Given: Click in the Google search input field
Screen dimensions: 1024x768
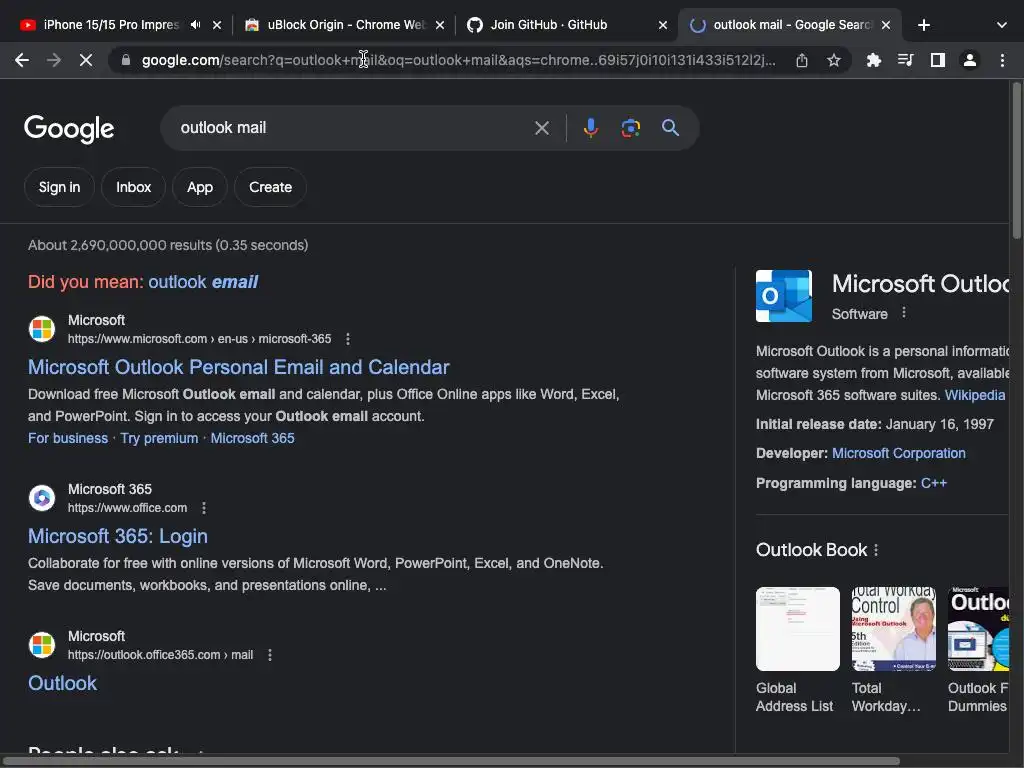Looking at the screenshot, I should [353, 128].
